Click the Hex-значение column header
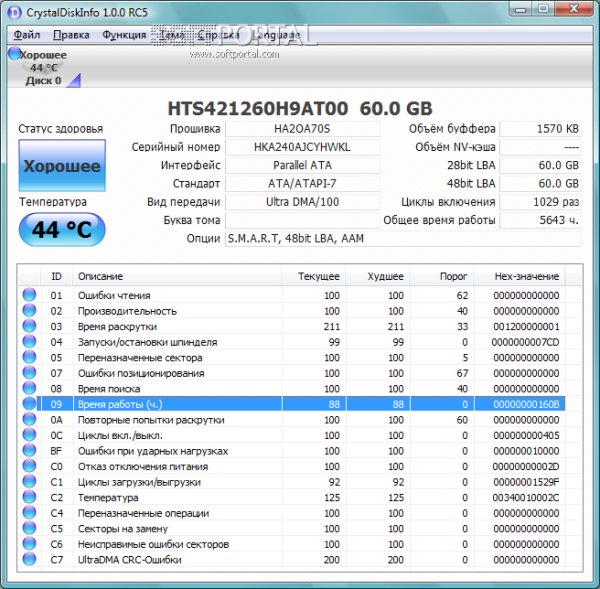This screenshot has width=600, height=589. tap(519, 276)
